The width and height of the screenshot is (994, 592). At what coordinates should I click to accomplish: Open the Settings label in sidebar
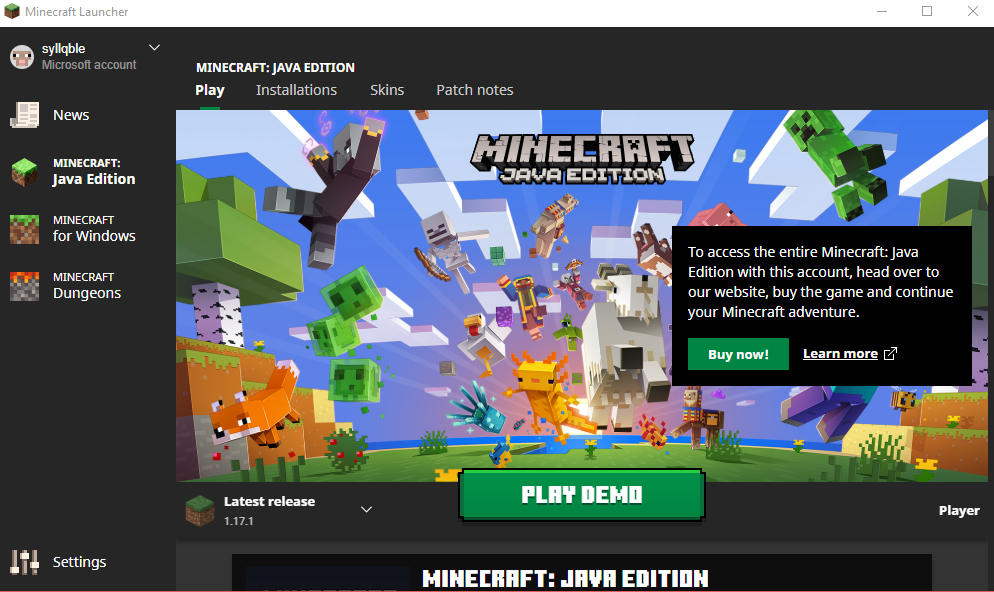pos(79,562)
